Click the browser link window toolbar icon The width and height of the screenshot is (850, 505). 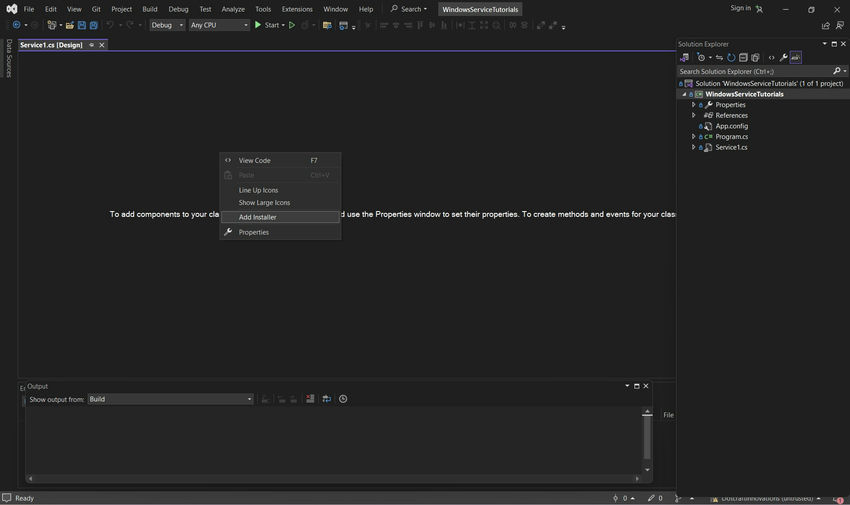coord(343,25)
